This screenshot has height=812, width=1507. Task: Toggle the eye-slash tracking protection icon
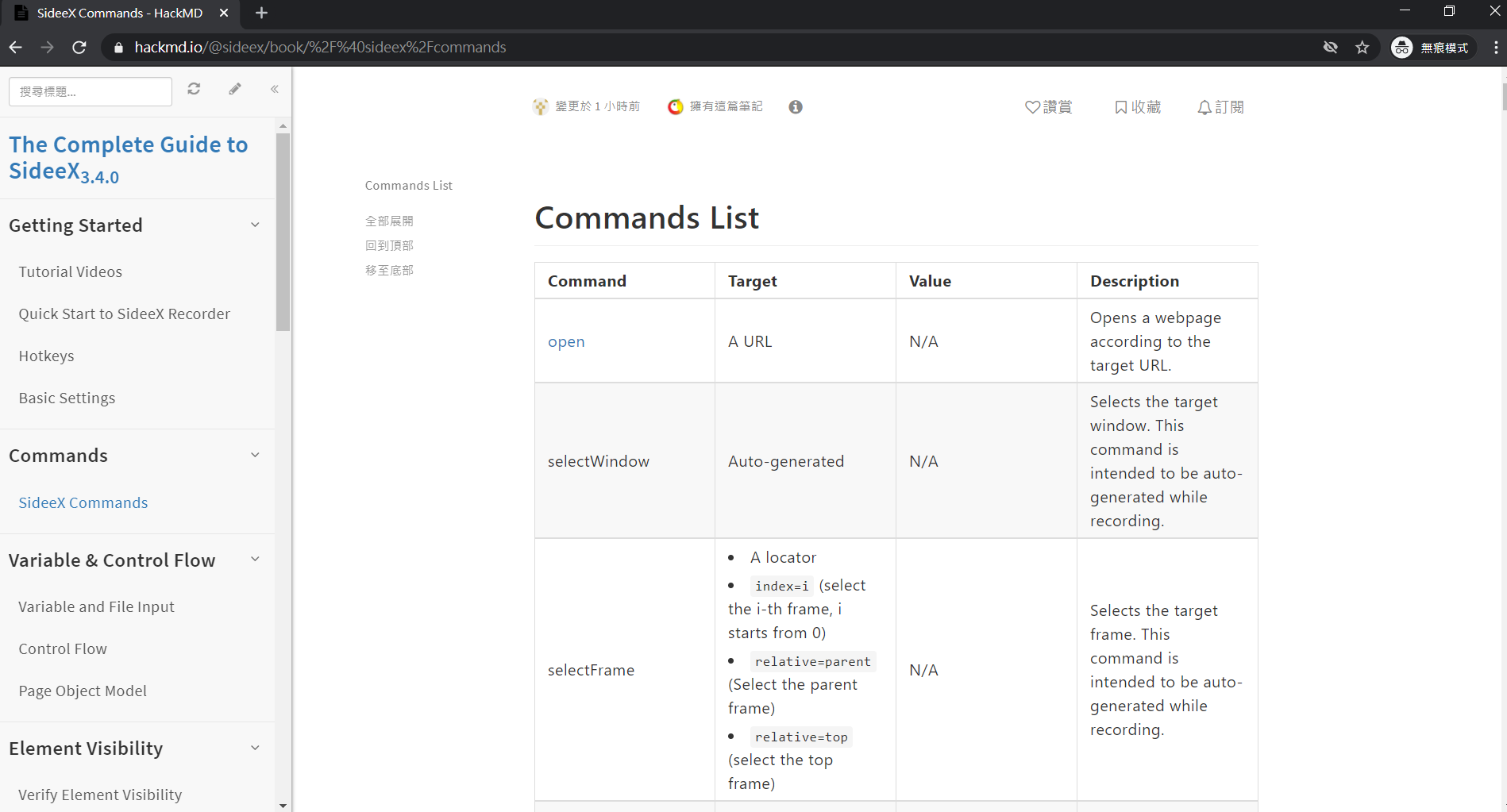pyautogui.click(x=1331, y=48)
